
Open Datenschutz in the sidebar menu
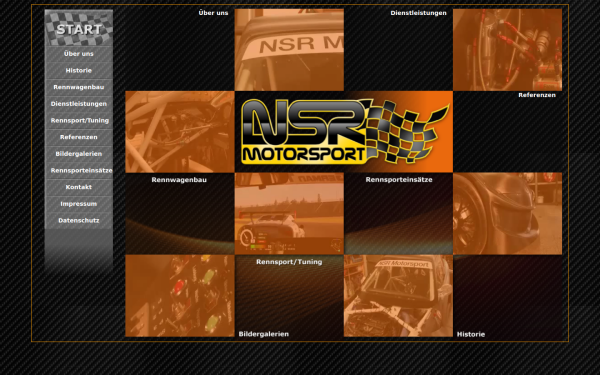[79, 220]
